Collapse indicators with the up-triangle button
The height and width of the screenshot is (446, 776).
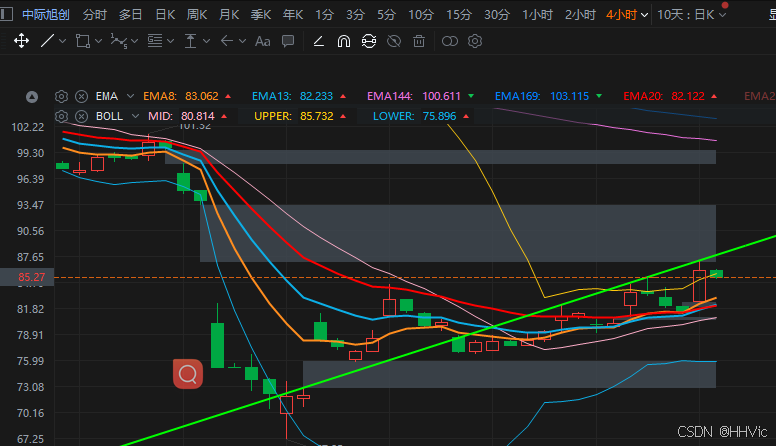tap(32, 97)
